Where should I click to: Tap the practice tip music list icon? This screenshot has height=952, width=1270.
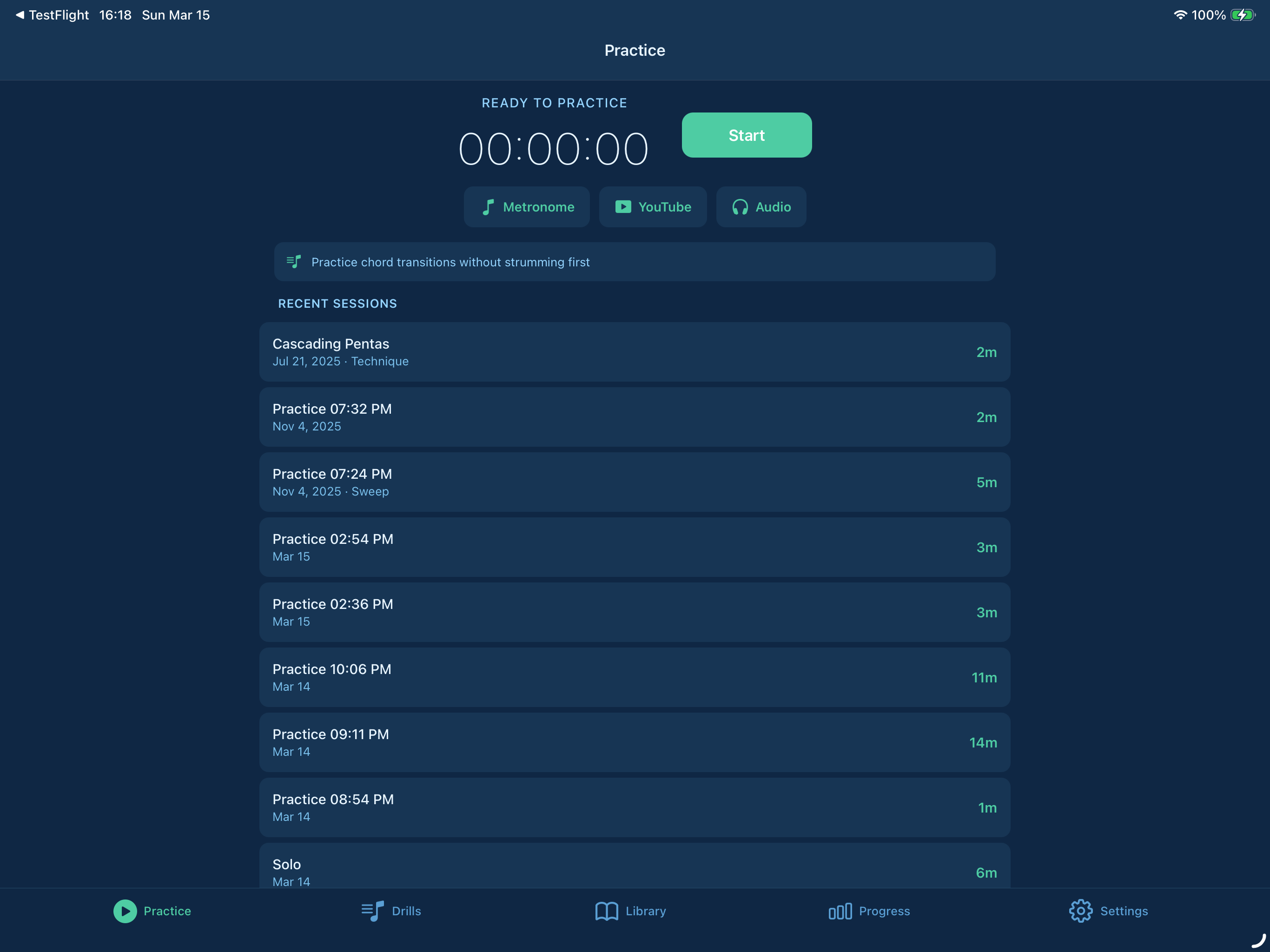click(293, 262)
